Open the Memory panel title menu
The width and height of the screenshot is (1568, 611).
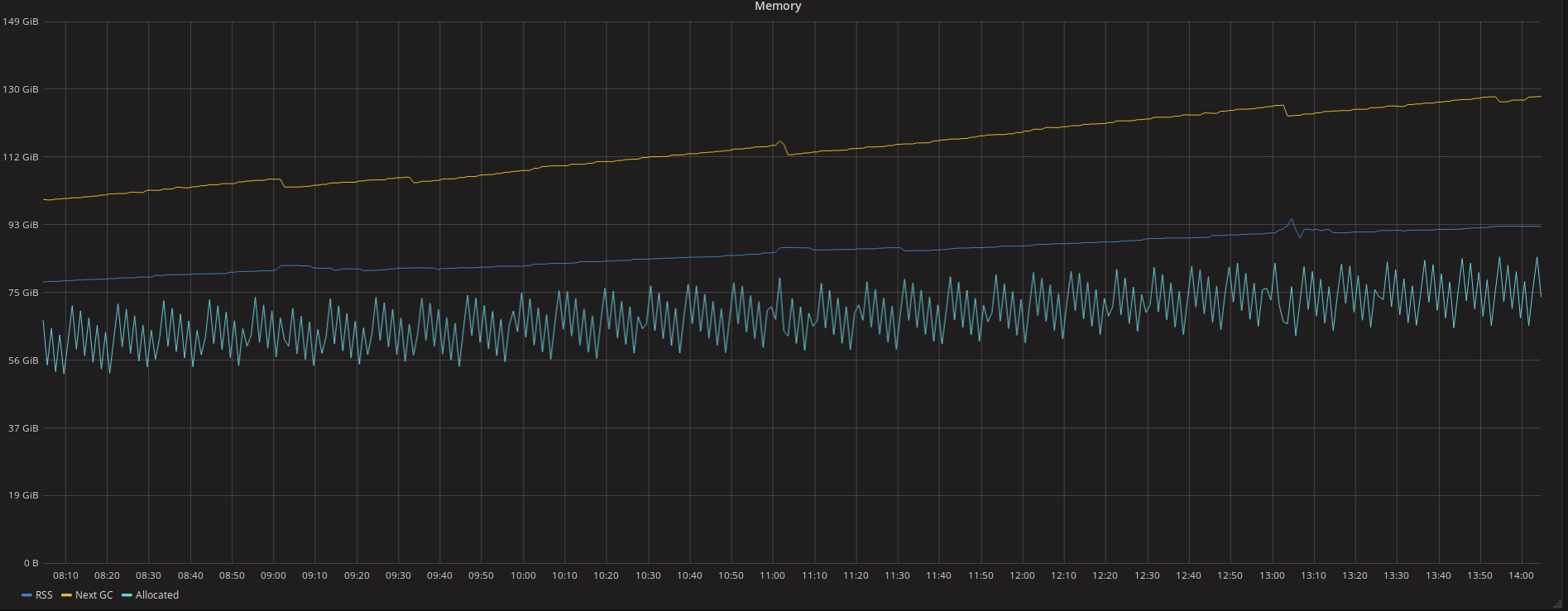coord(778,7)
